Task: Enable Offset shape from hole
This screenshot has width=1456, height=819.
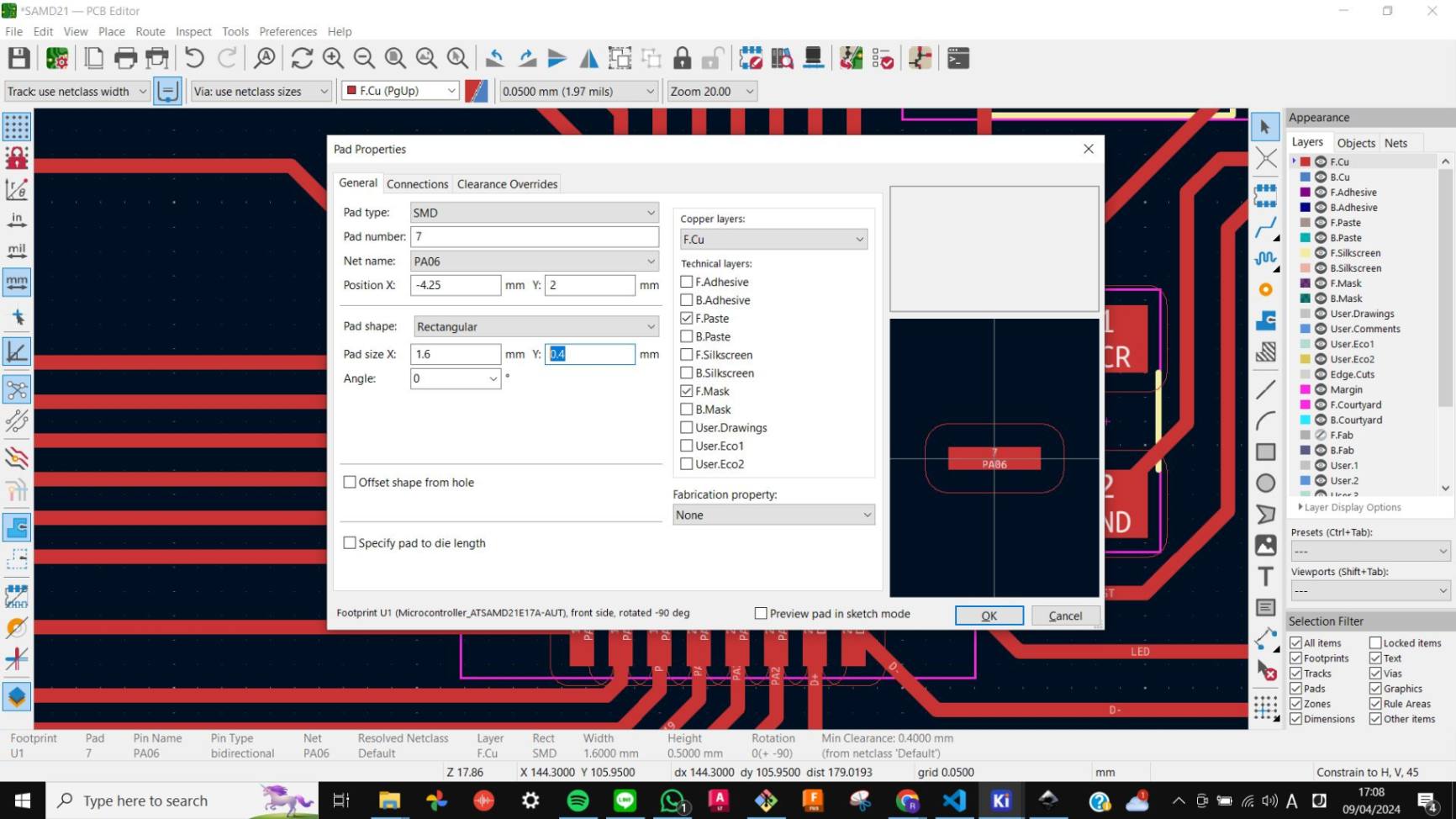Action: (350, 482)
